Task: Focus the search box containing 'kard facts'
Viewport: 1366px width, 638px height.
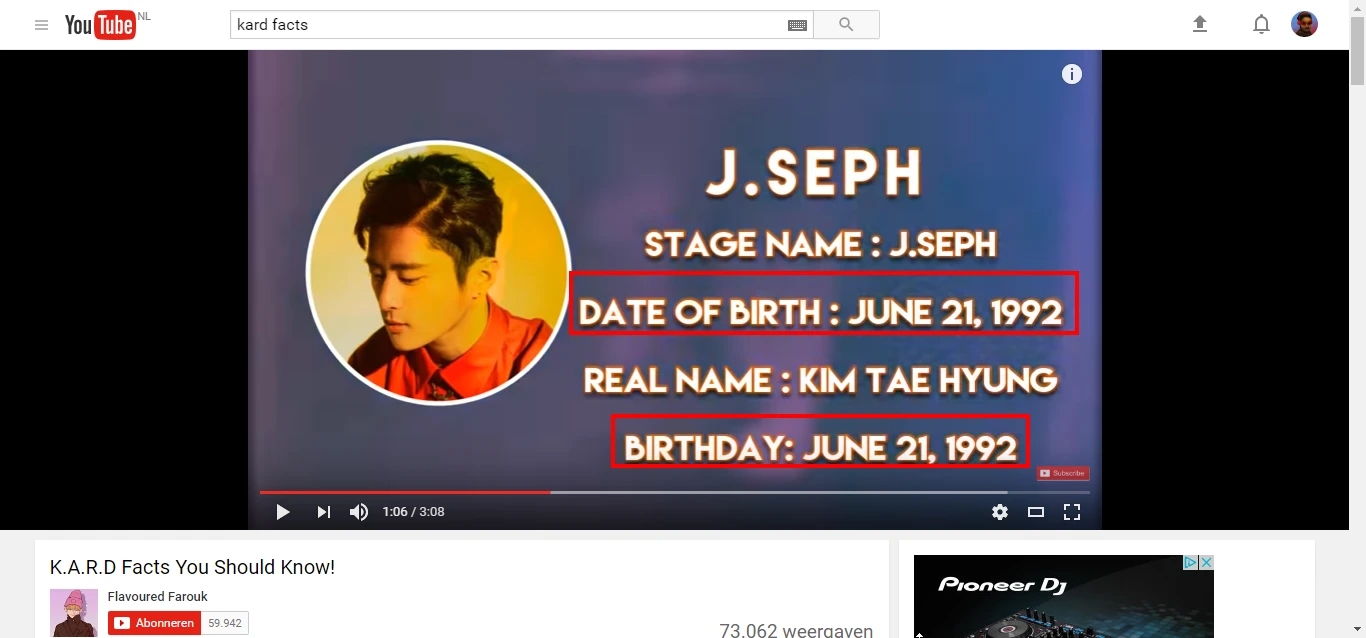Action: tap(508, 25)
